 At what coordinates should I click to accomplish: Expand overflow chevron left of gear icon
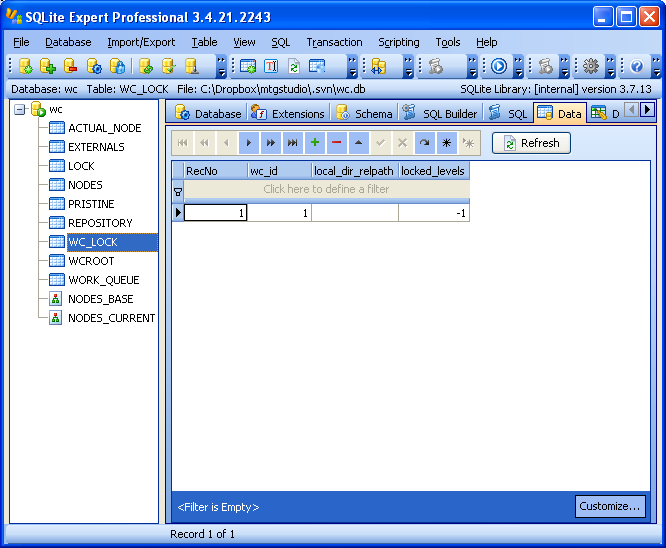(x=564, y=67)
